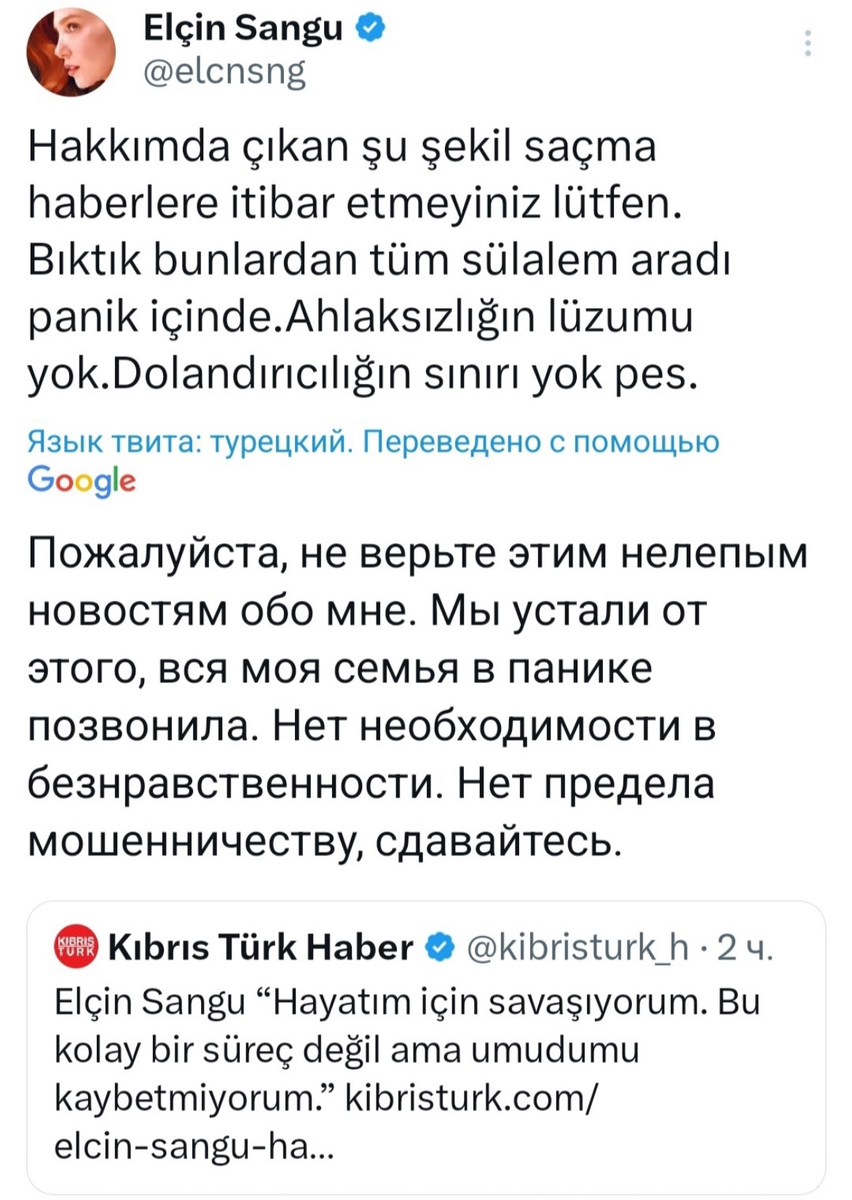Click the translation notice 'Язык твита: турецкий'
Viewport: 852px width, 1200px height.
pos(165,441)
